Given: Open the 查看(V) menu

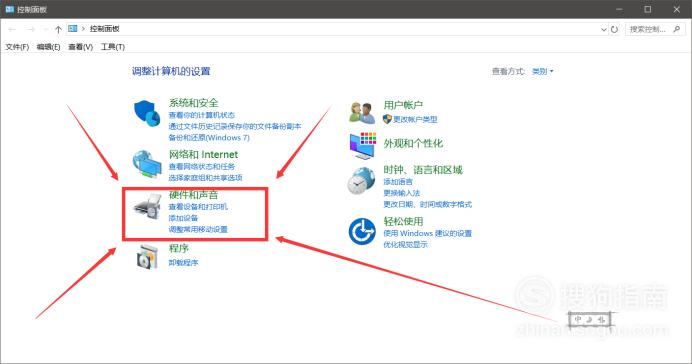Looking at the screenshot, I should pos(80,47).
